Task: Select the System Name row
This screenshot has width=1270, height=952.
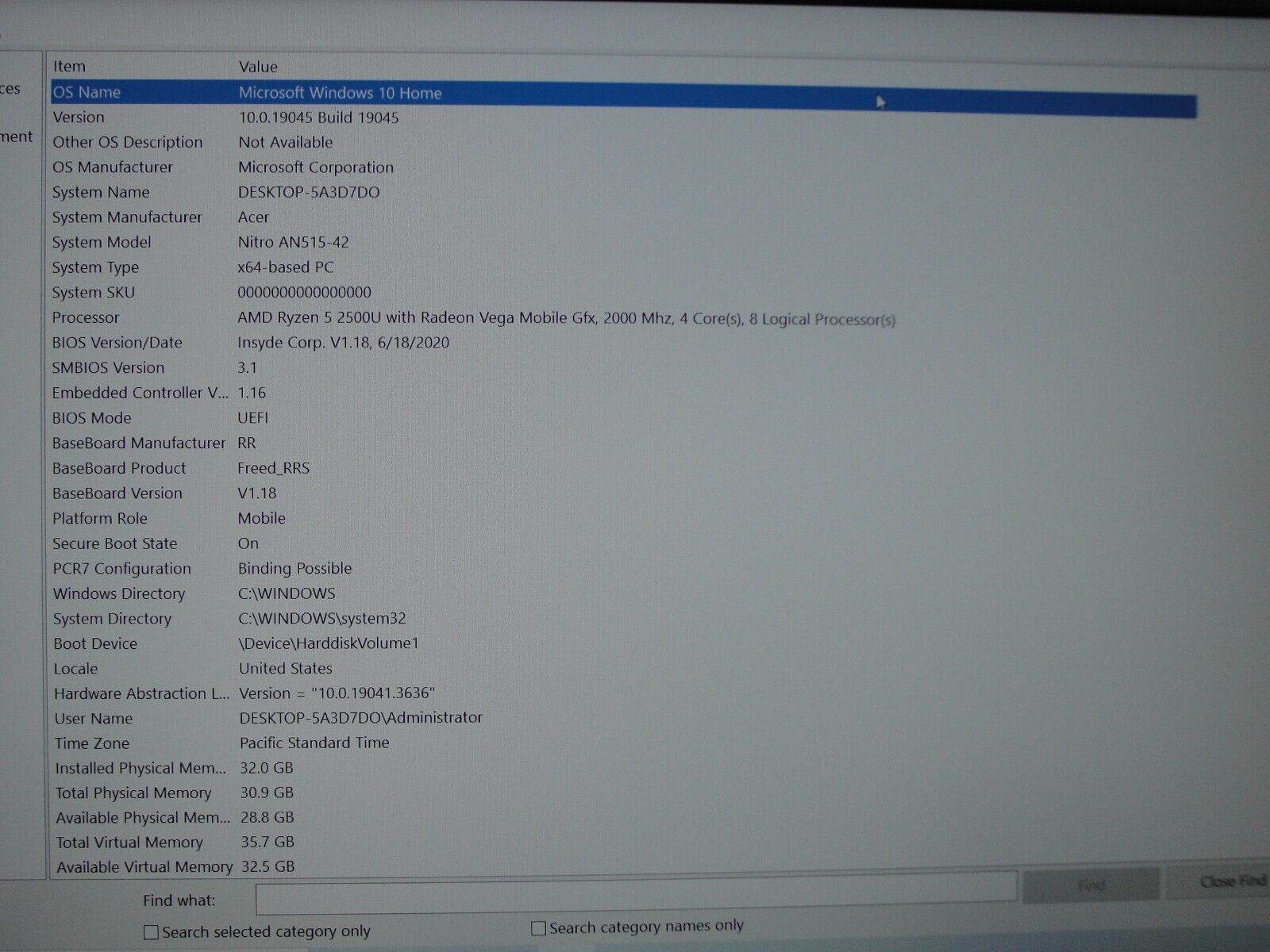Action: [308, 193]
